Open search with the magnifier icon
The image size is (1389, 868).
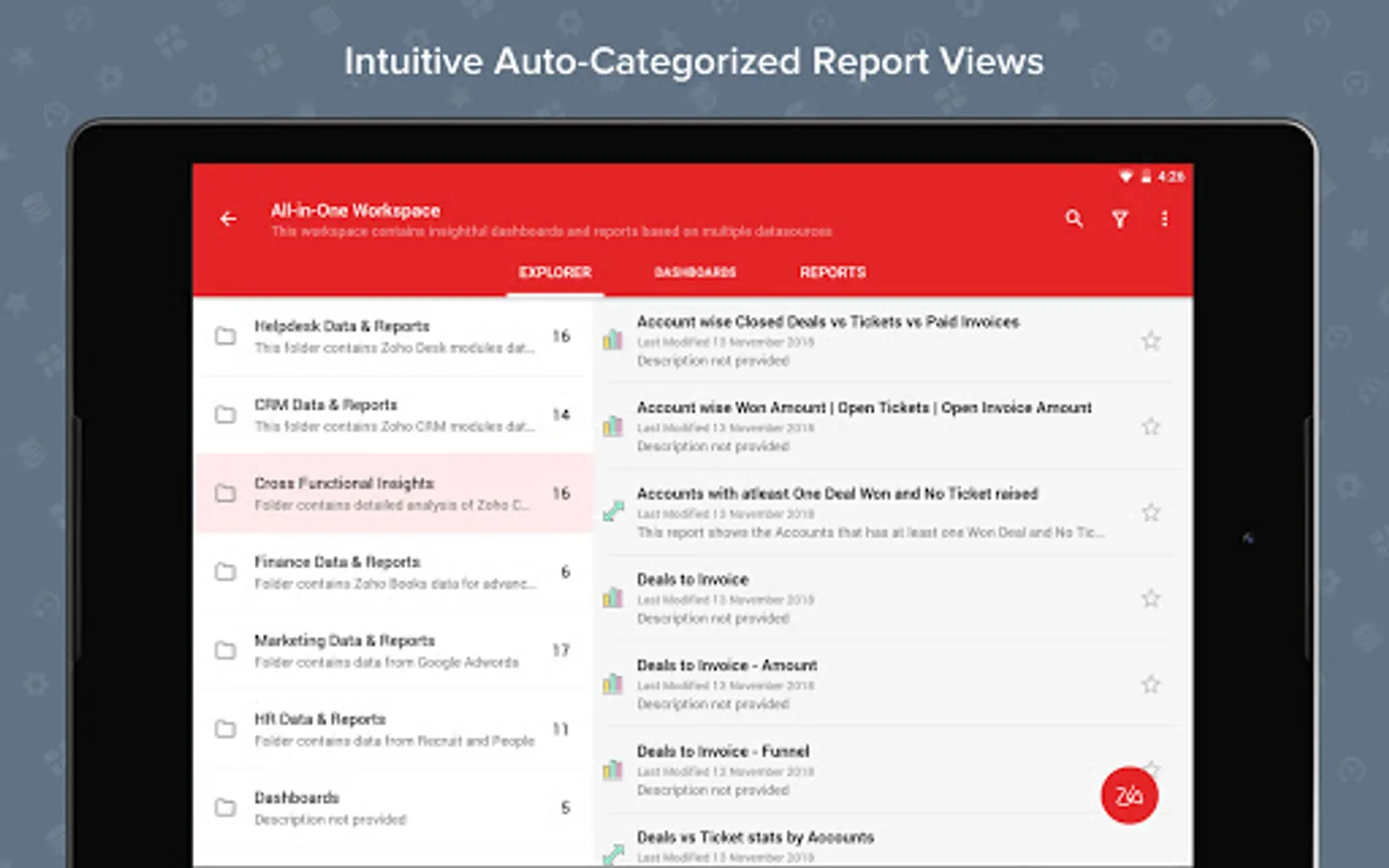click(1074, 219)
